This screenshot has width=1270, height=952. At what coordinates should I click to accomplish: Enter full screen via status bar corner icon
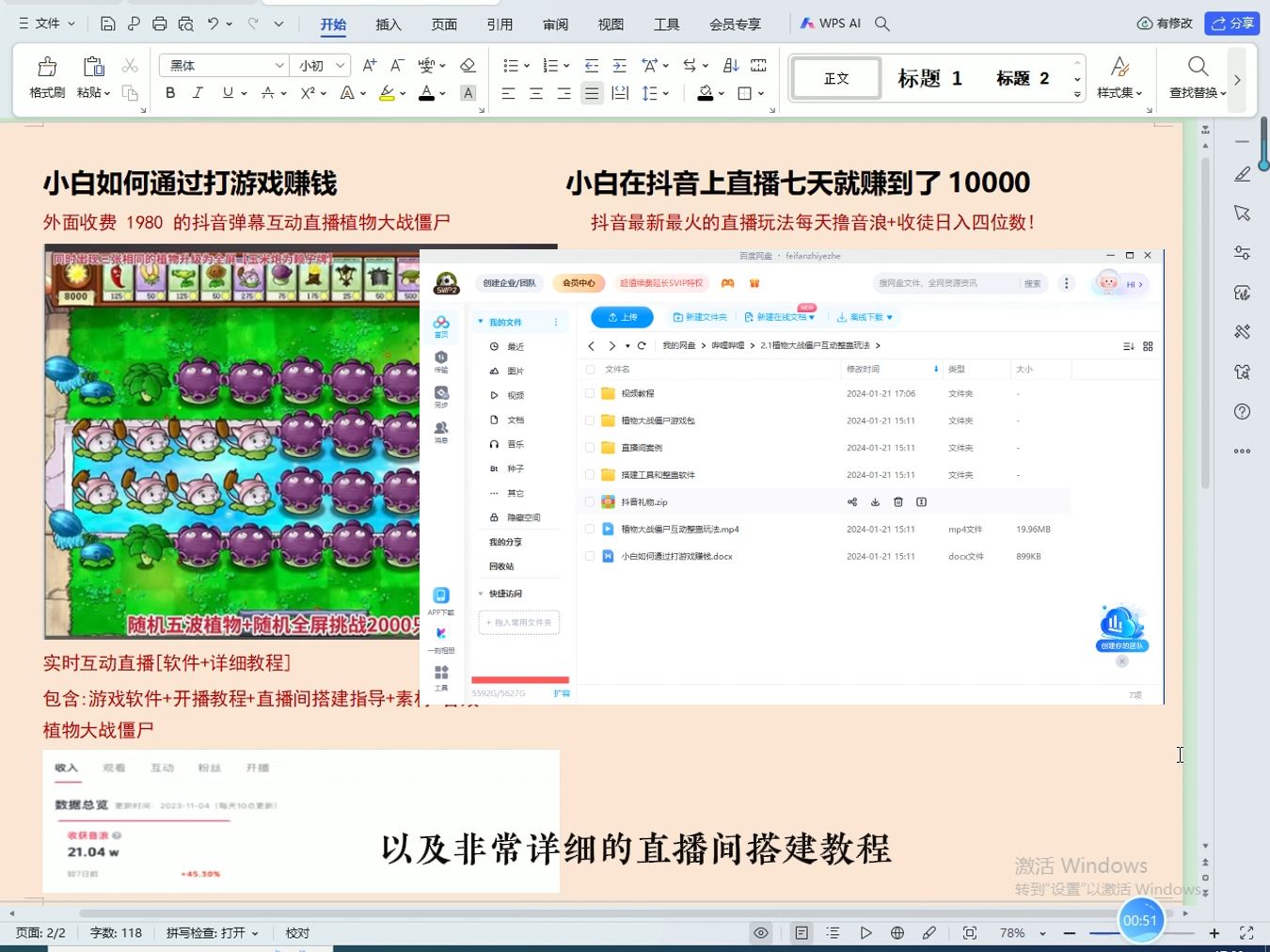(1246, 933)
